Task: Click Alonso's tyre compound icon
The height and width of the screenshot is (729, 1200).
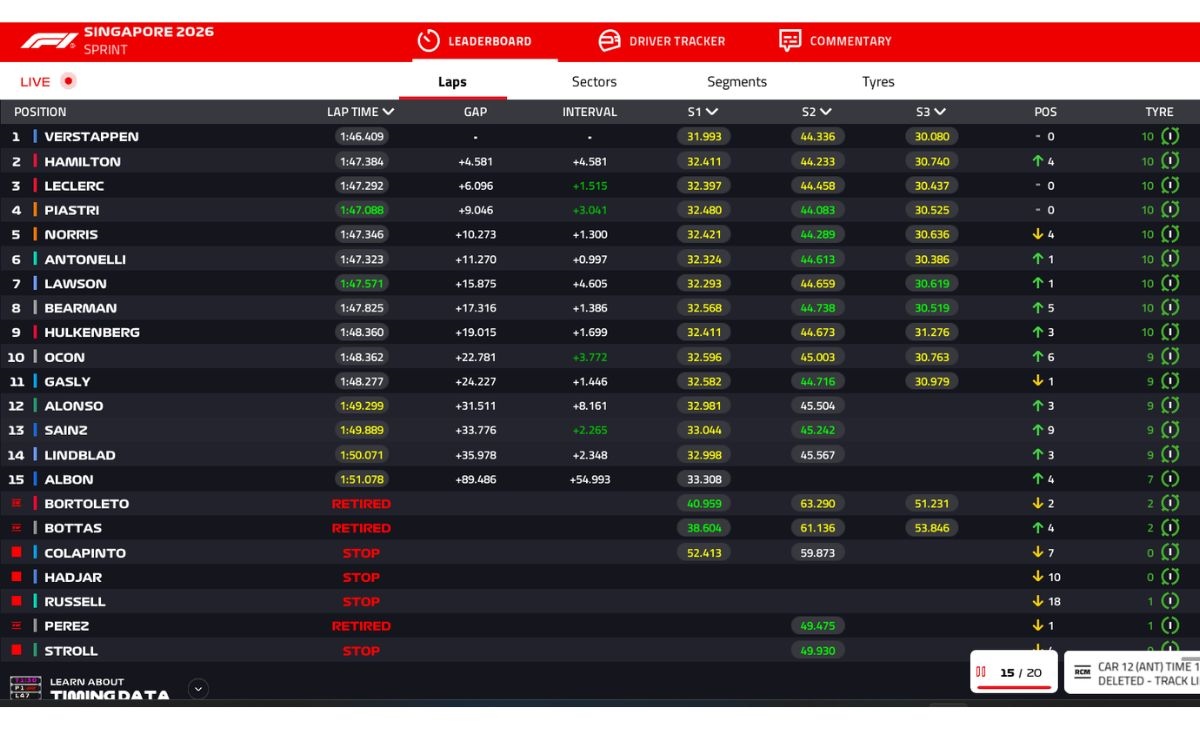Action: tap(1170, 406)
